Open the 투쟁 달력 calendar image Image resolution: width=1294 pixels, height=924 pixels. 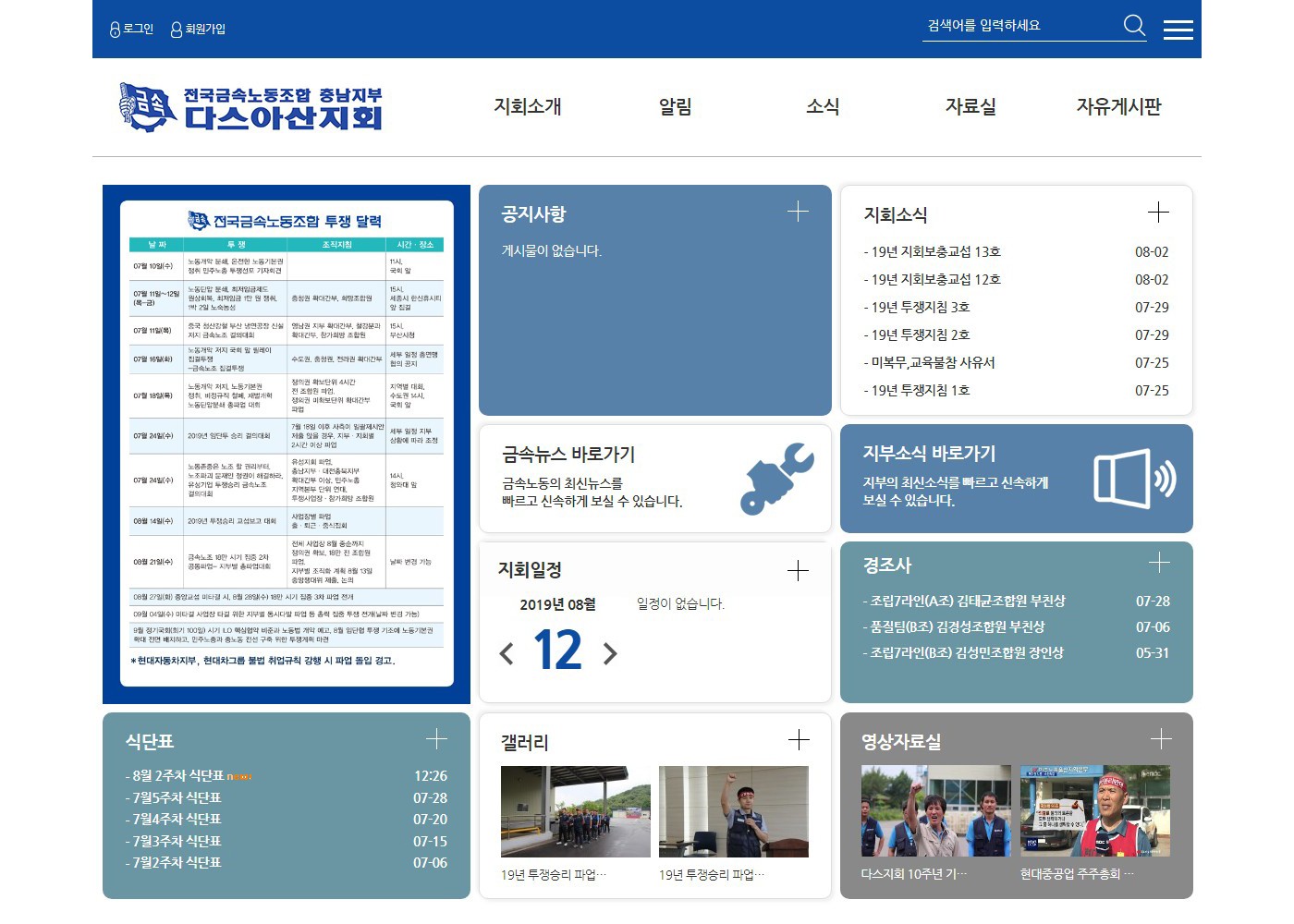tap(287, 444)
